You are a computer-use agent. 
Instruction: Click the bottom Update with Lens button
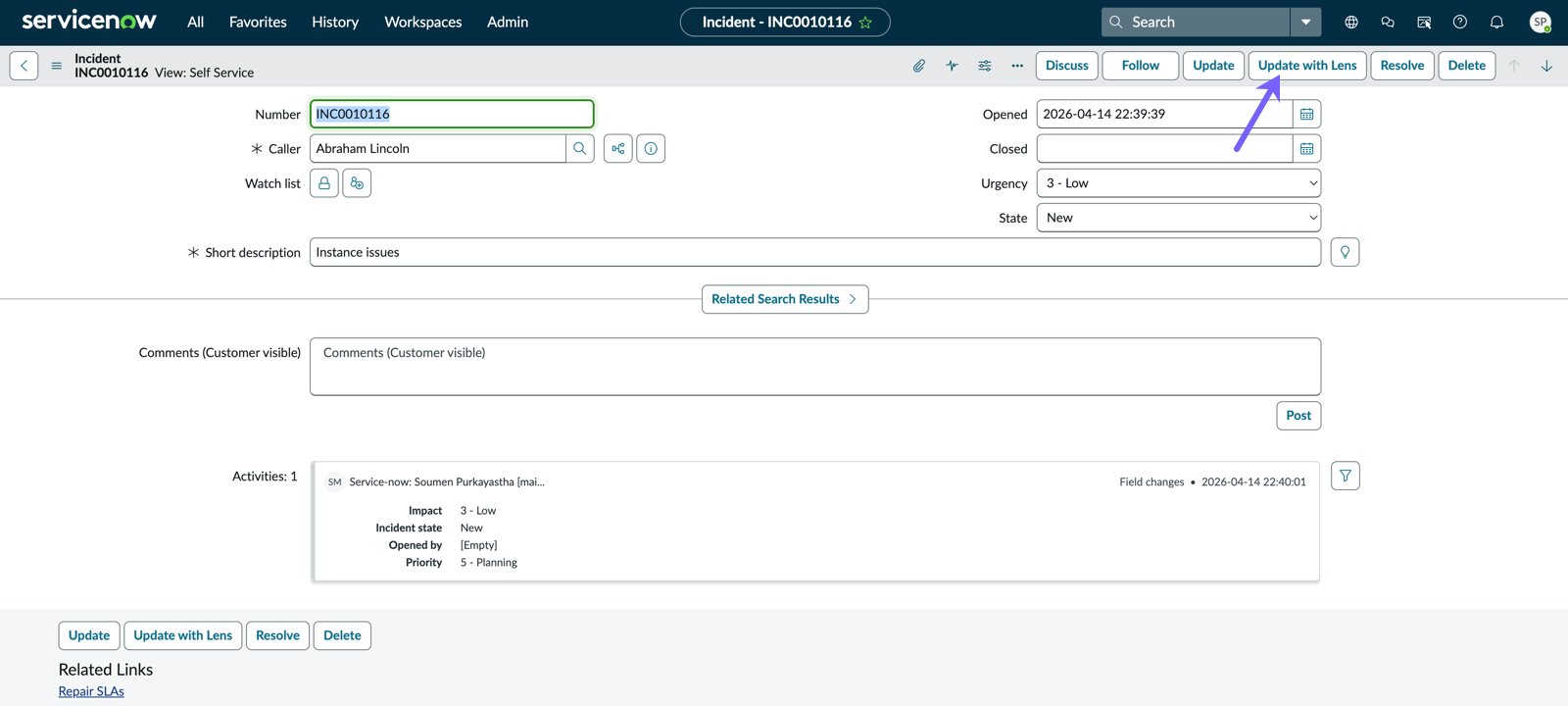point(183,635)
